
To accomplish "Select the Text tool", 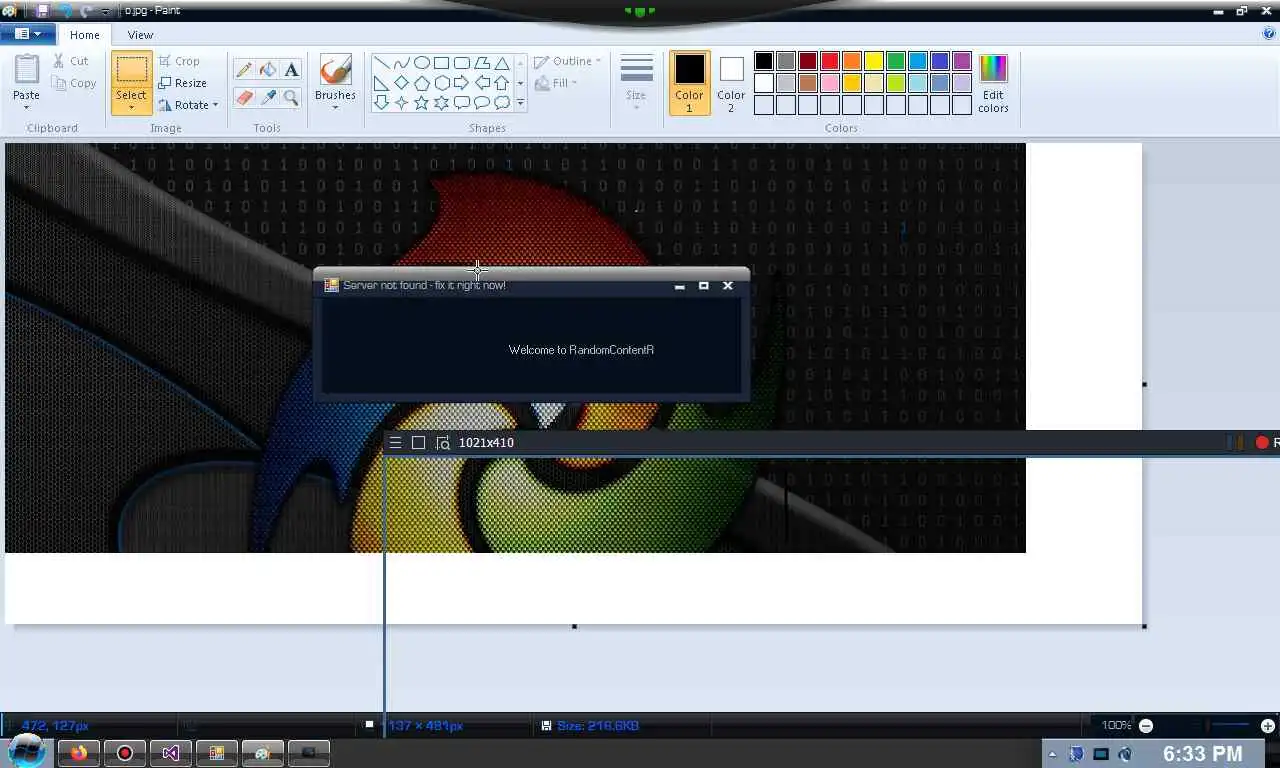I will (291, 69).
